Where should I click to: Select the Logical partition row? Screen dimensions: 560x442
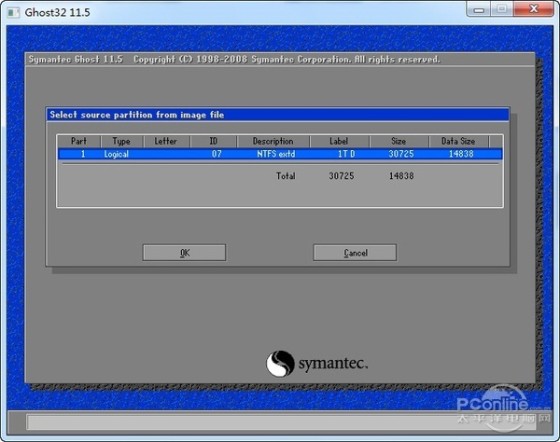[x=280, y=154]
